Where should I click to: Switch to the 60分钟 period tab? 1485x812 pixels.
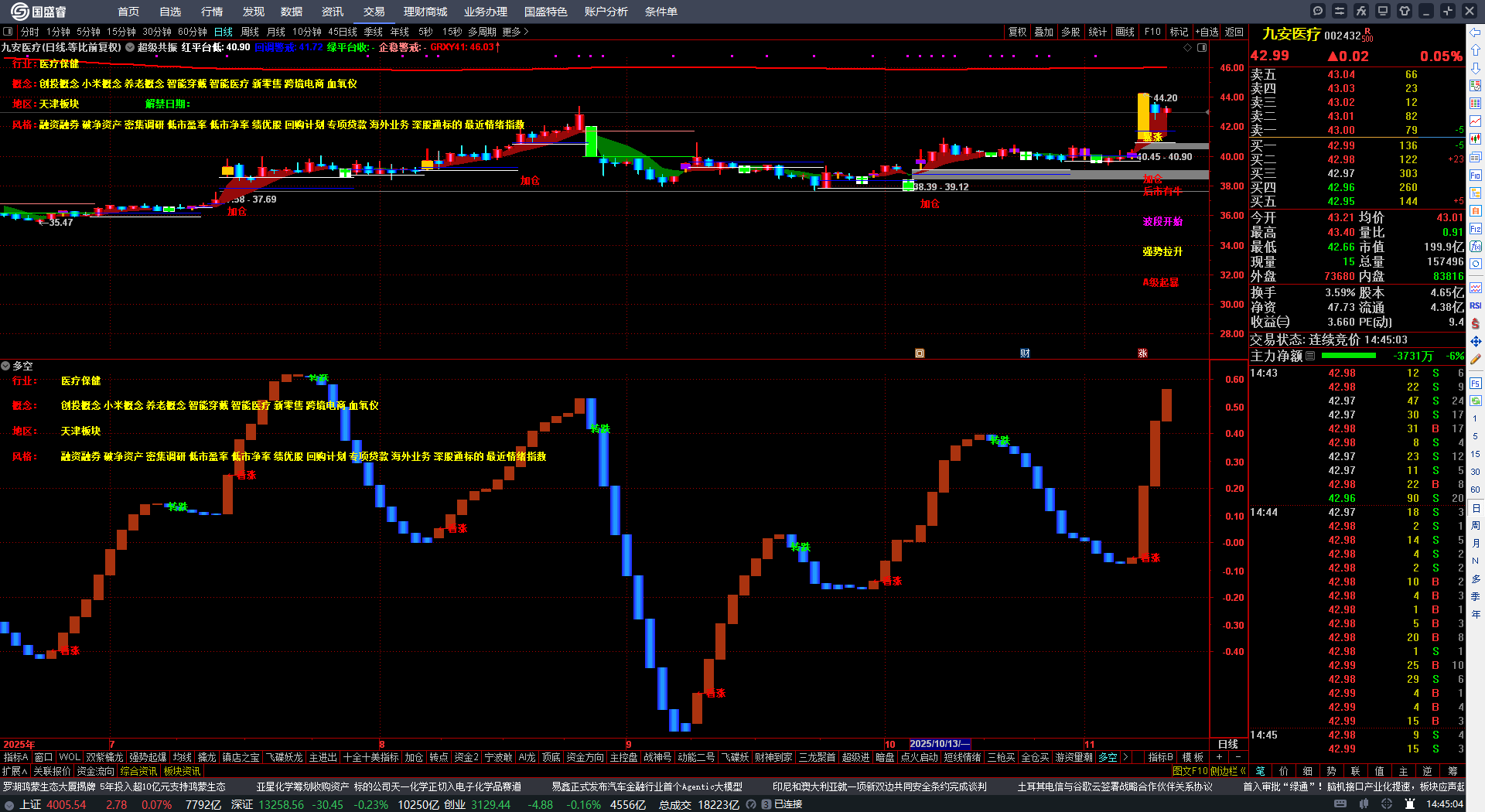193,32
